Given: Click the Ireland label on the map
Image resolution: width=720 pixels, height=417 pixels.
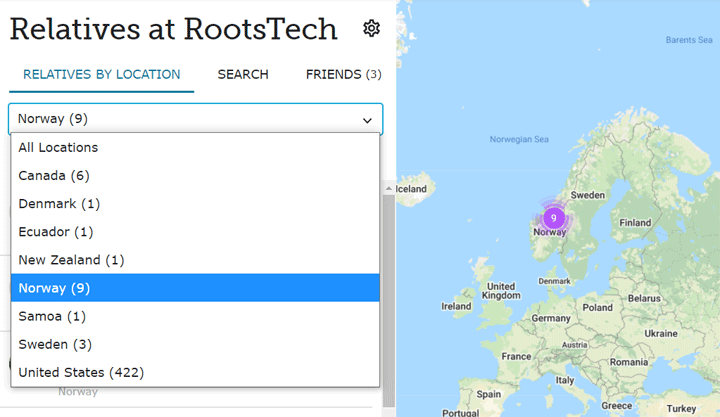Looking at the screenshot, I should 456,306.
